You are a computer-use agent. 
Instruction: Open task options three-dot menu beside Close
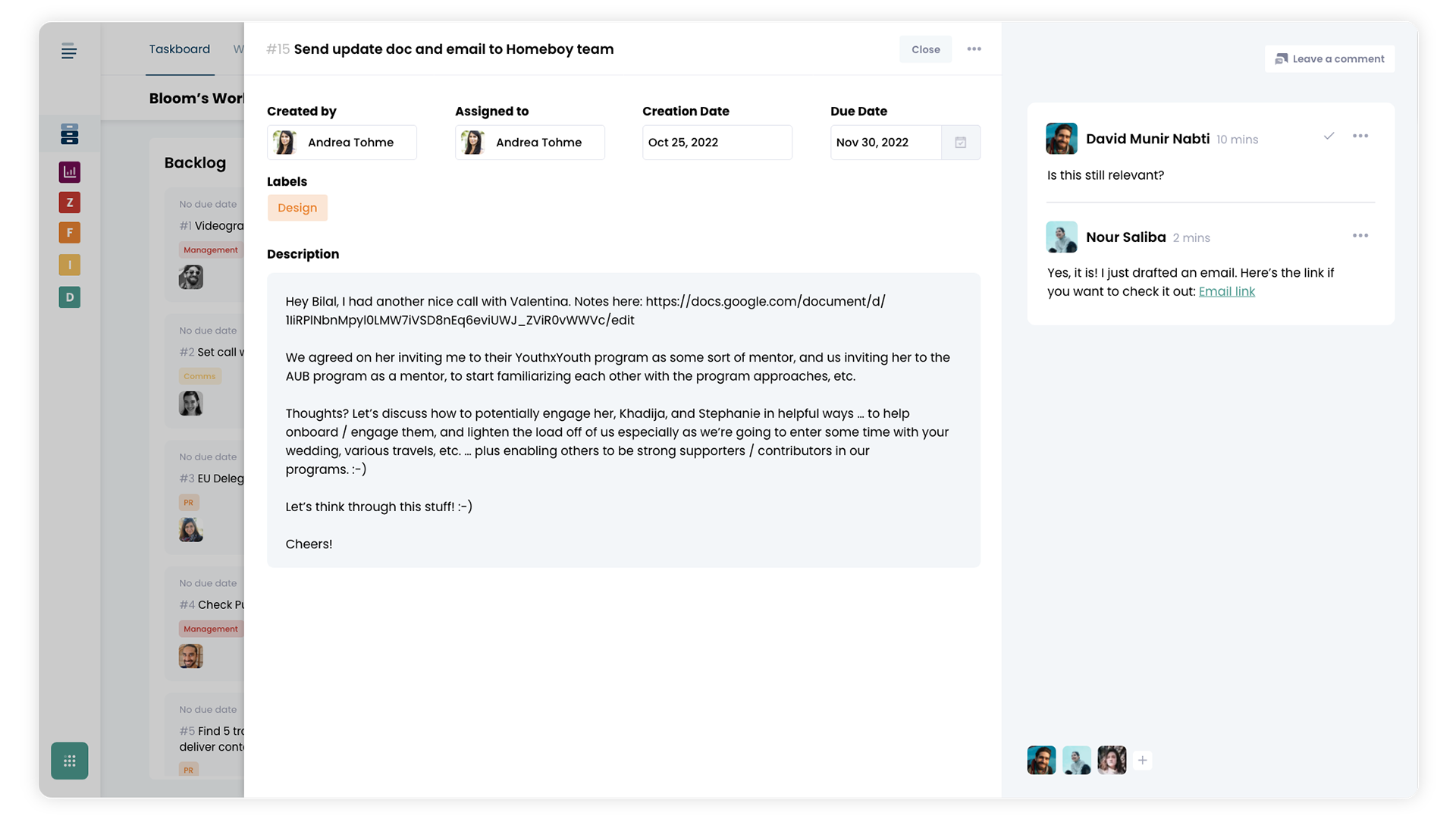click(974, 49)
